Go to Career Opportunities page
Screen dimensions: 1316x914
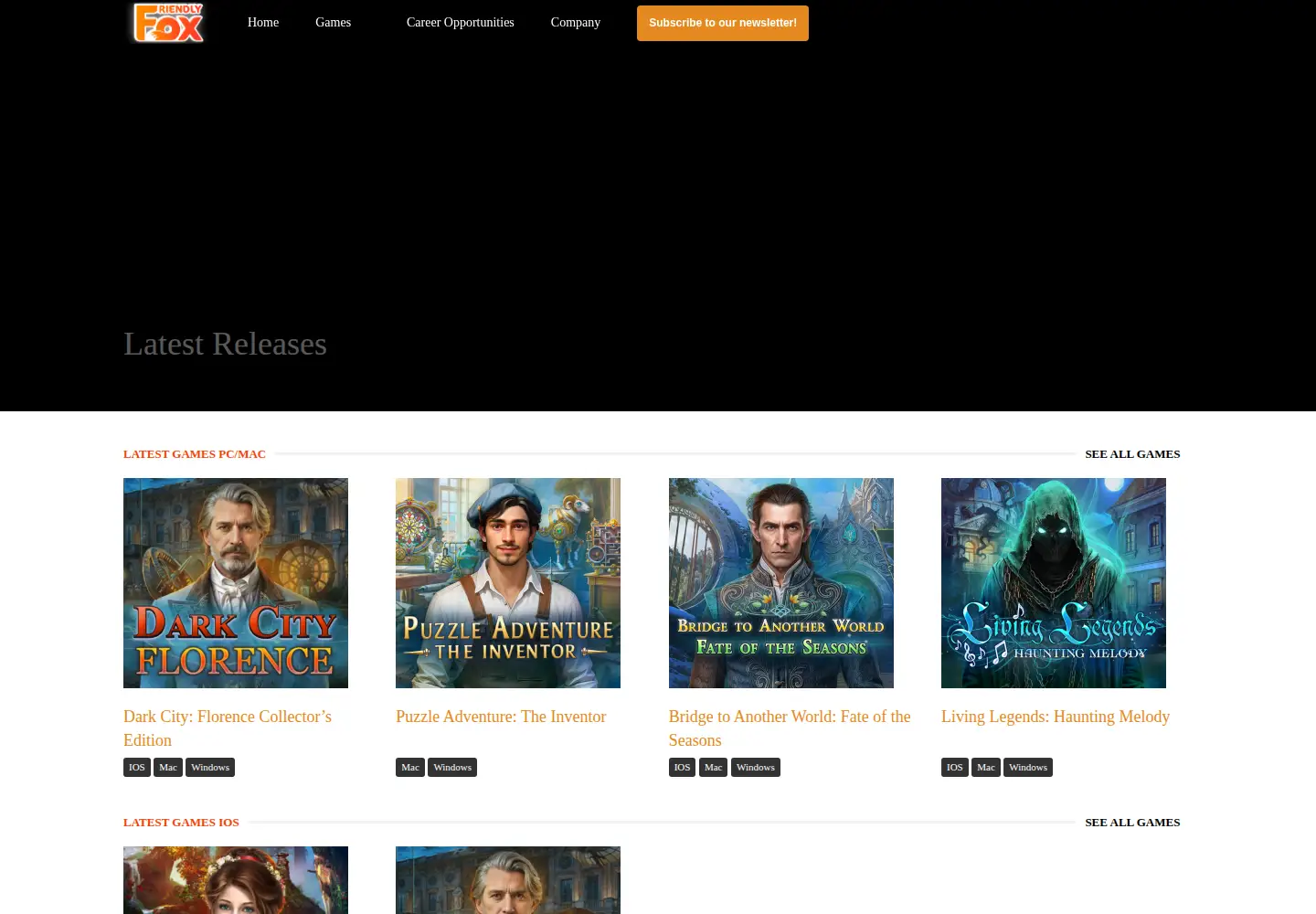(460, 22)
